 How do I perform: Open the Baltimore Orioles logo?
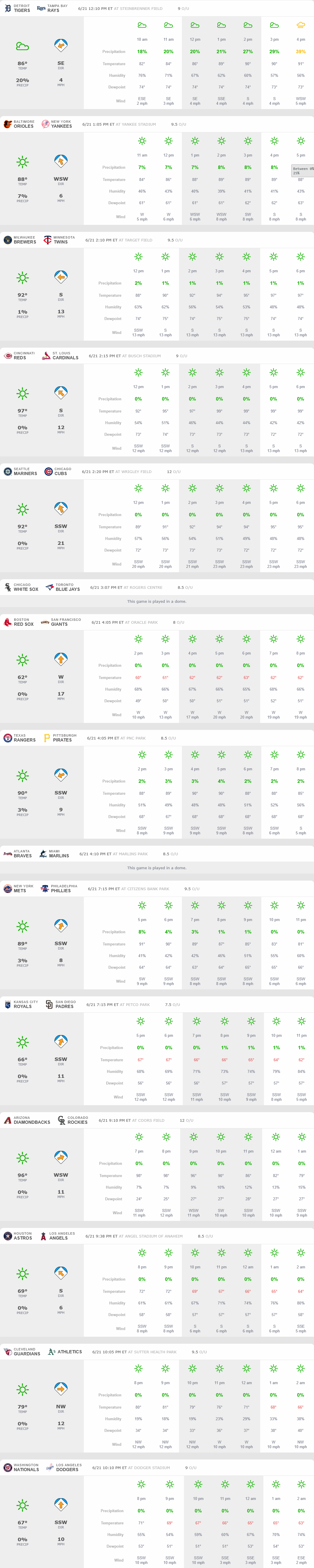pyautogui.click(x=8, y=124)
